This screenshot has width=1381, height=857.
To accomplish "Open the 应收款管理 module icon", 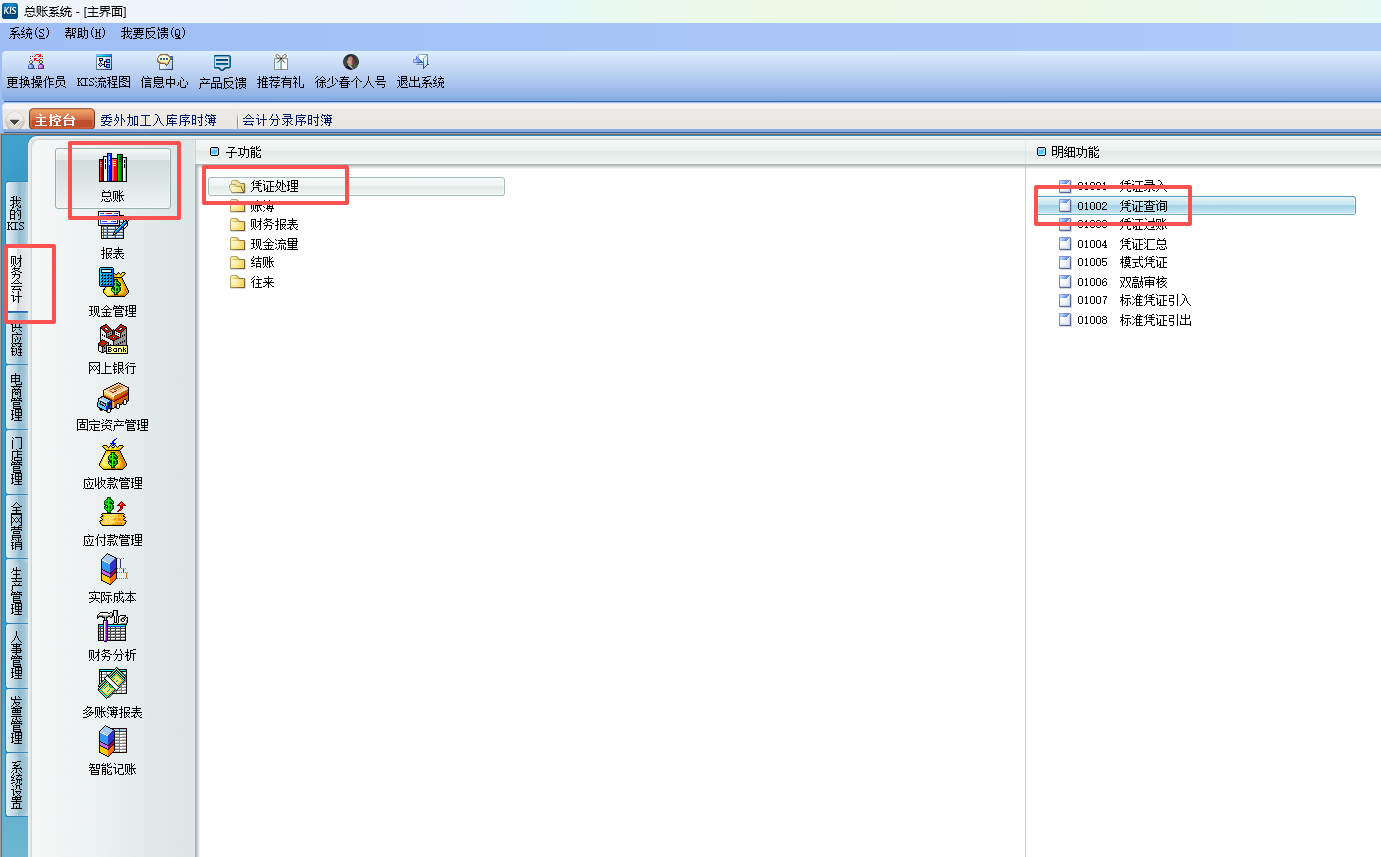I will pyautogui.click(x=112, y=456).
